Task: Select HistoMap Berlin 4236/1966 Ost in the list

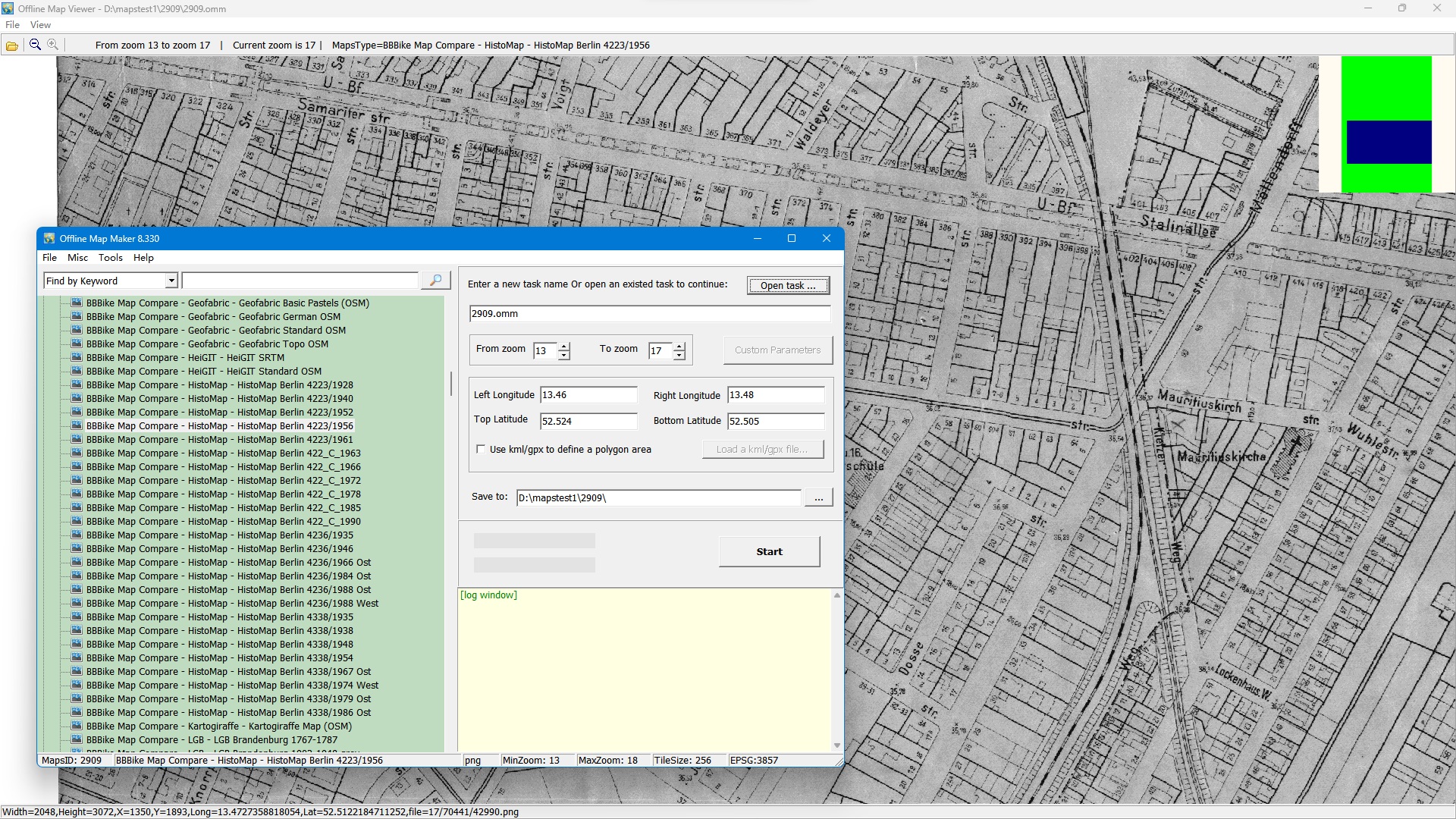Action: [228, 562]
